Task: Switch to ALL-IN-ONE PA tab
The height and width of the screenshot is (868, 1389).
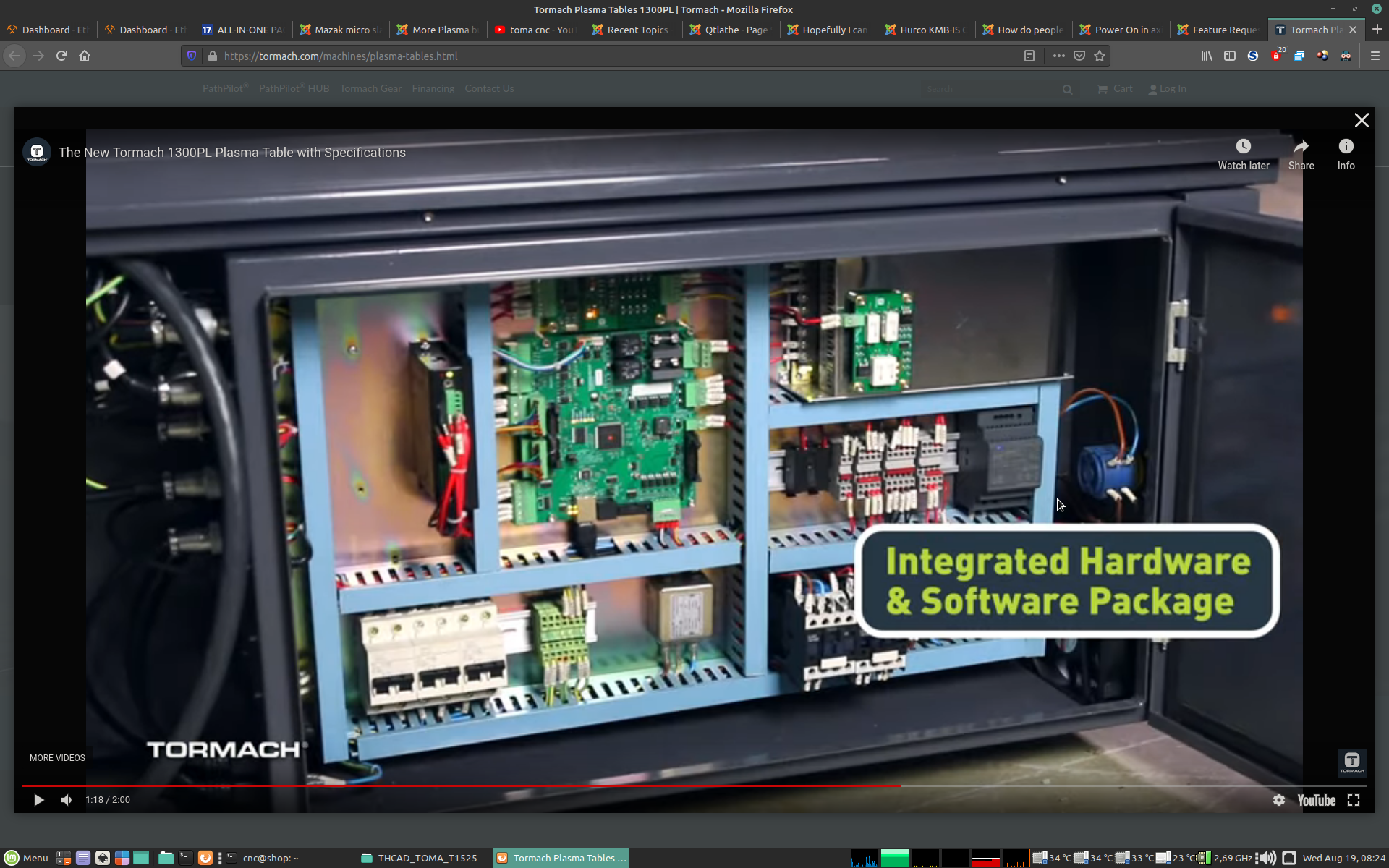Action: click(242, 30)
